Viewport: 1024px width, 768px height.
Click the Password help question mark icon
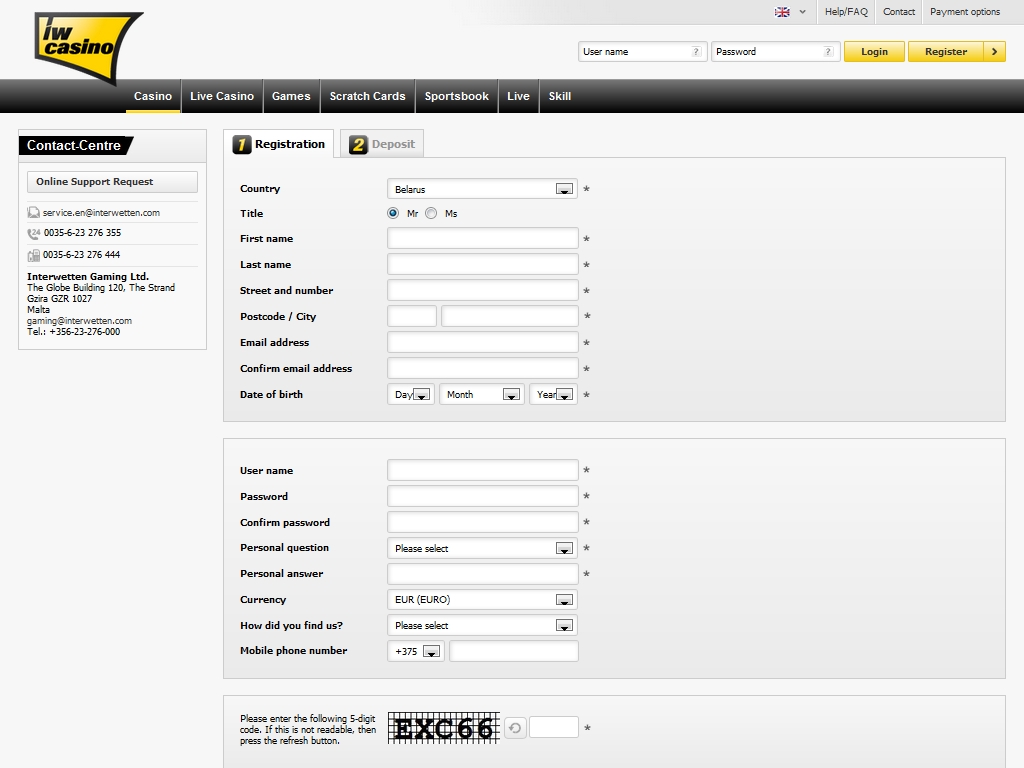(x=829, y=52)
